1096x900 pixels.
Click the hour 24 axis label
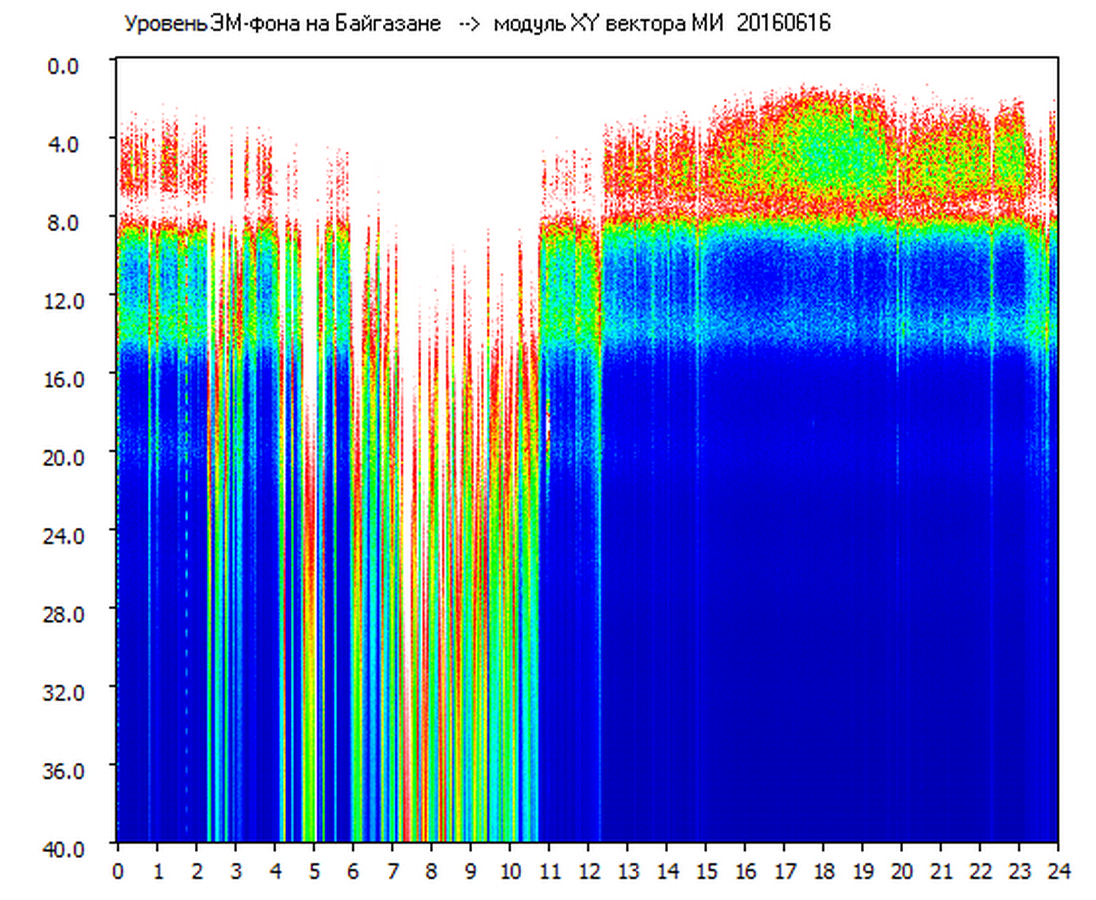(x=1058, y=871)
